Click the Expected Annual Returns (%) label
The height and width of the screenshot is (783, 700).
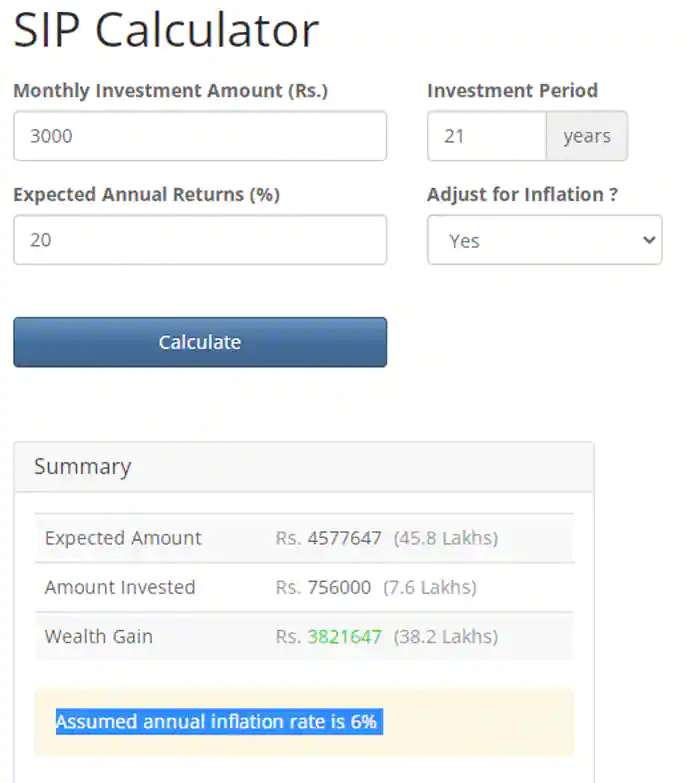pyautogui.click(x=146, y=195)
